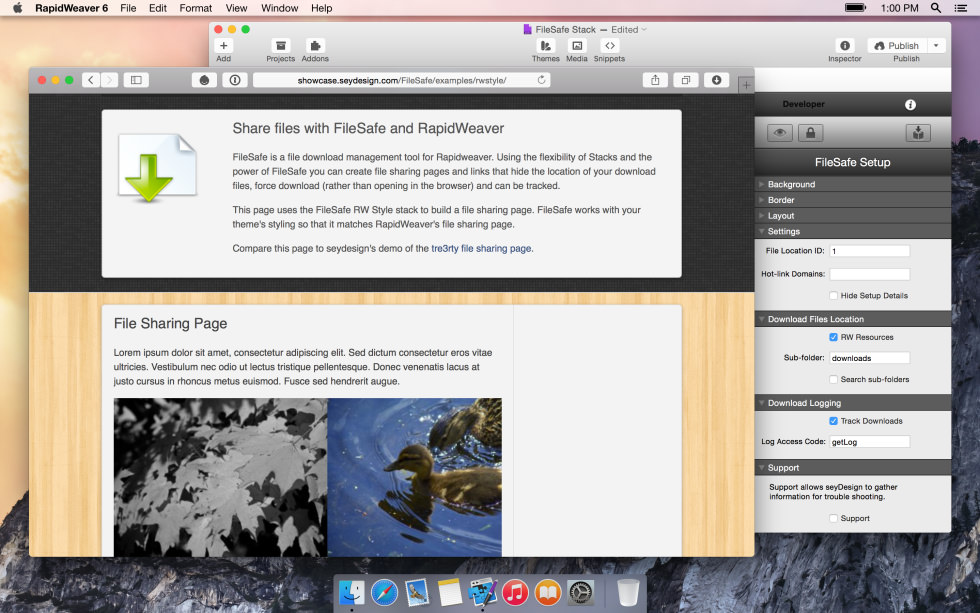Image resolution: width=980 pixels, height=613 pixels.
Task: Open Finder from the Dock
Action: tap(352, 592)
